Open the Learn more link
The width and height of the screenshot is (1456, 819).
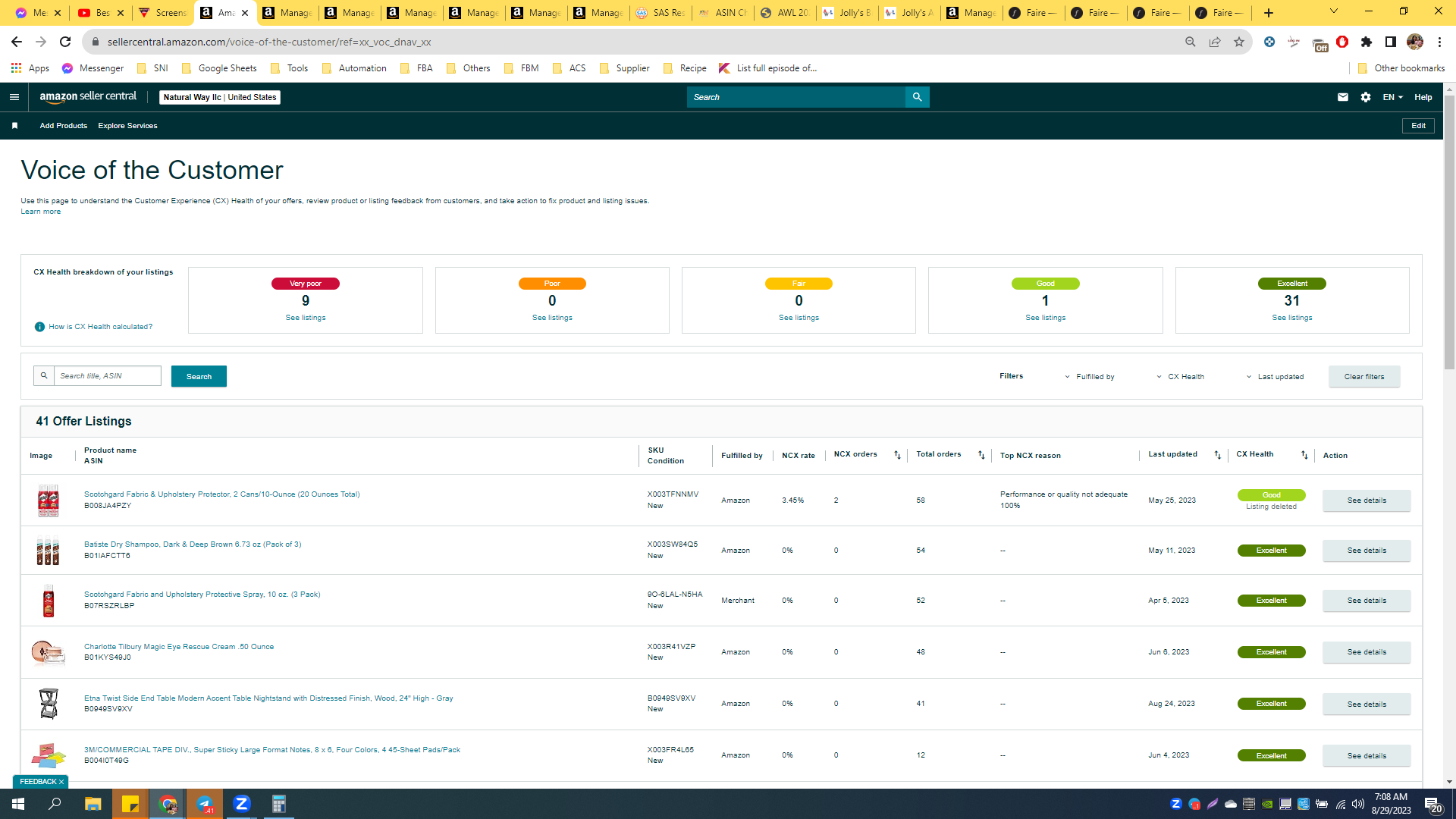41,212
